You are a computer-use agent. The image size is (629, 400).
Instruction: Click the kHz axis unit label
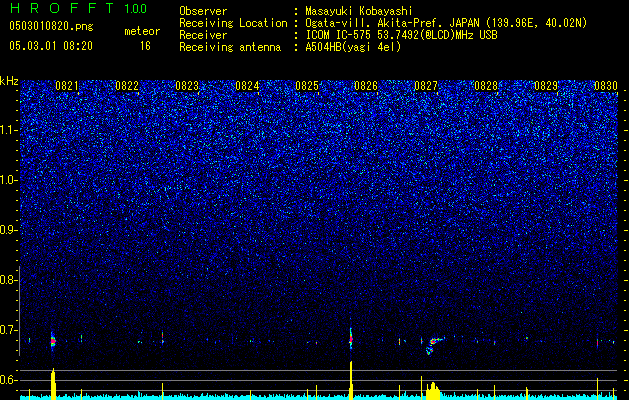9,81
